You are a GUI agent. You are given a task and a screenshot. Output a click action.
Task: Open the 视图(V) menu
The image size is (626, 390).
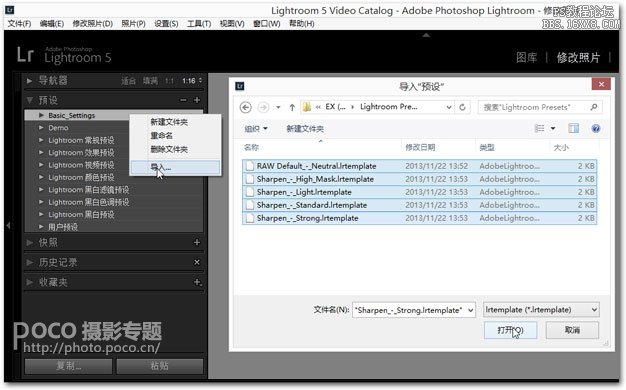point(232,24)
